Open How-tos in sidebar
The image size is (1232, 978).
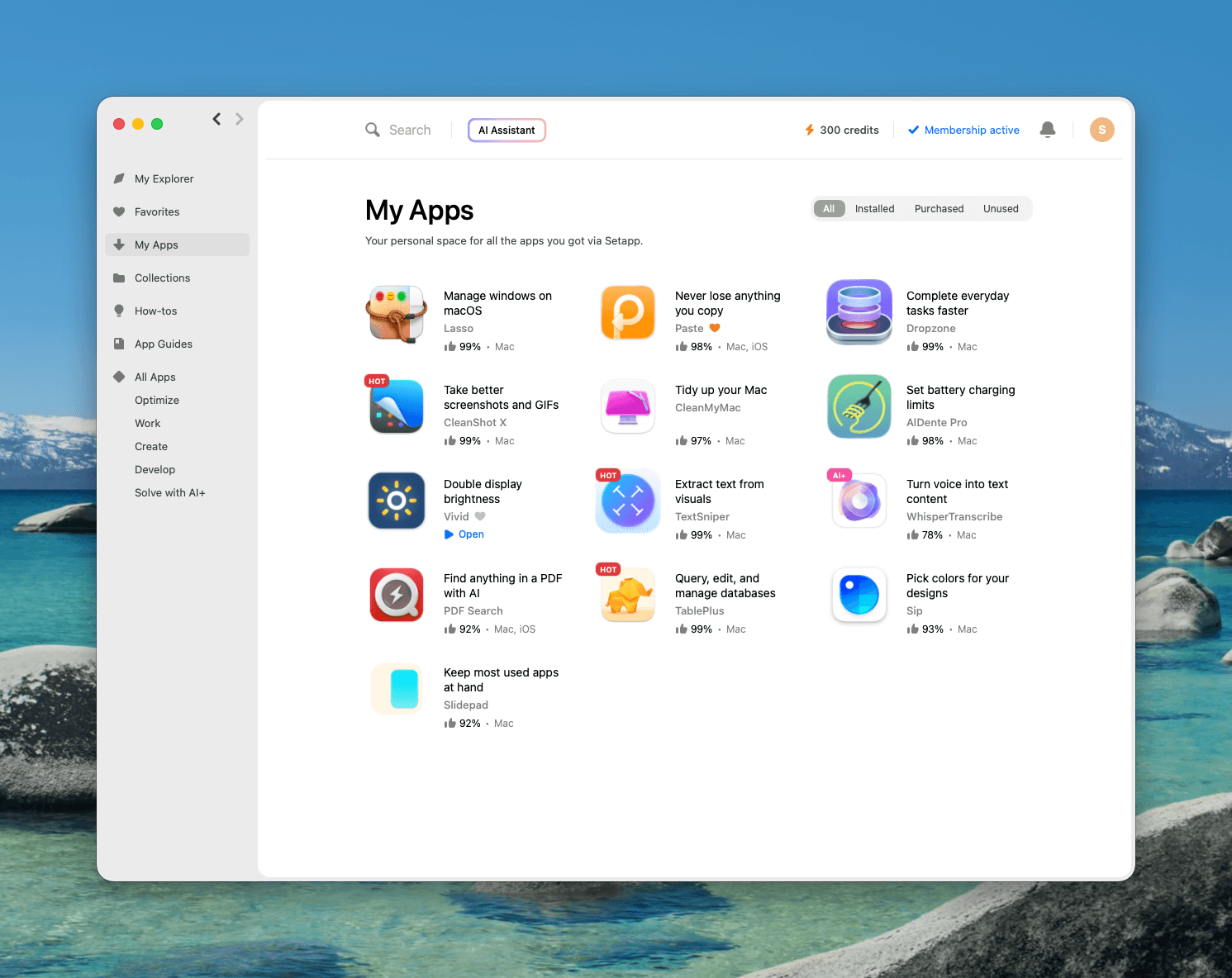tap(177, 311)
